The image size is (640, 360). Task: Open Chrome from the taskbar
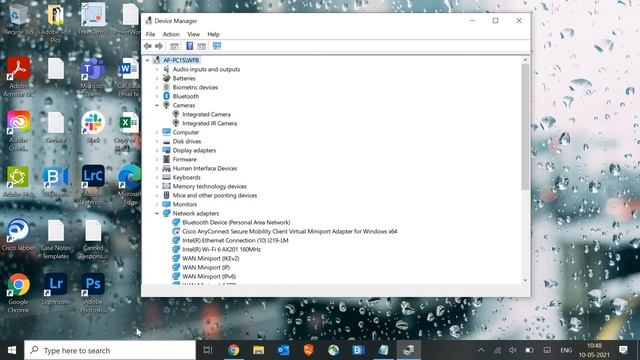[233, 350]
